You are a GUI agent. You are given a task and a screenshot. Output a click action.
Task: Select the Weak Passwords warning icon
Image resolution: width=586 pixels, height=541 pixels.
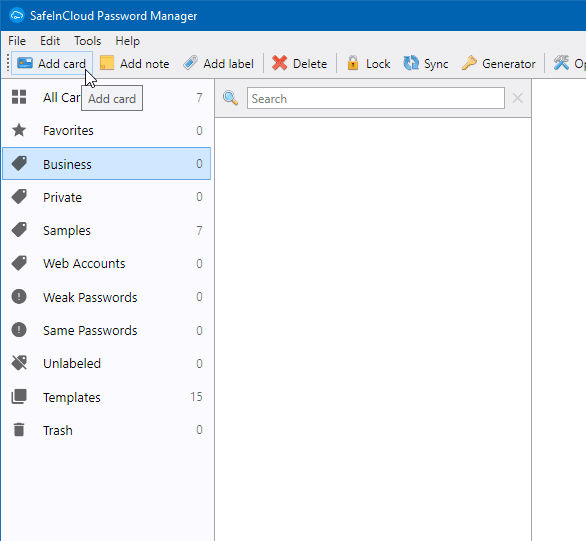19,297
